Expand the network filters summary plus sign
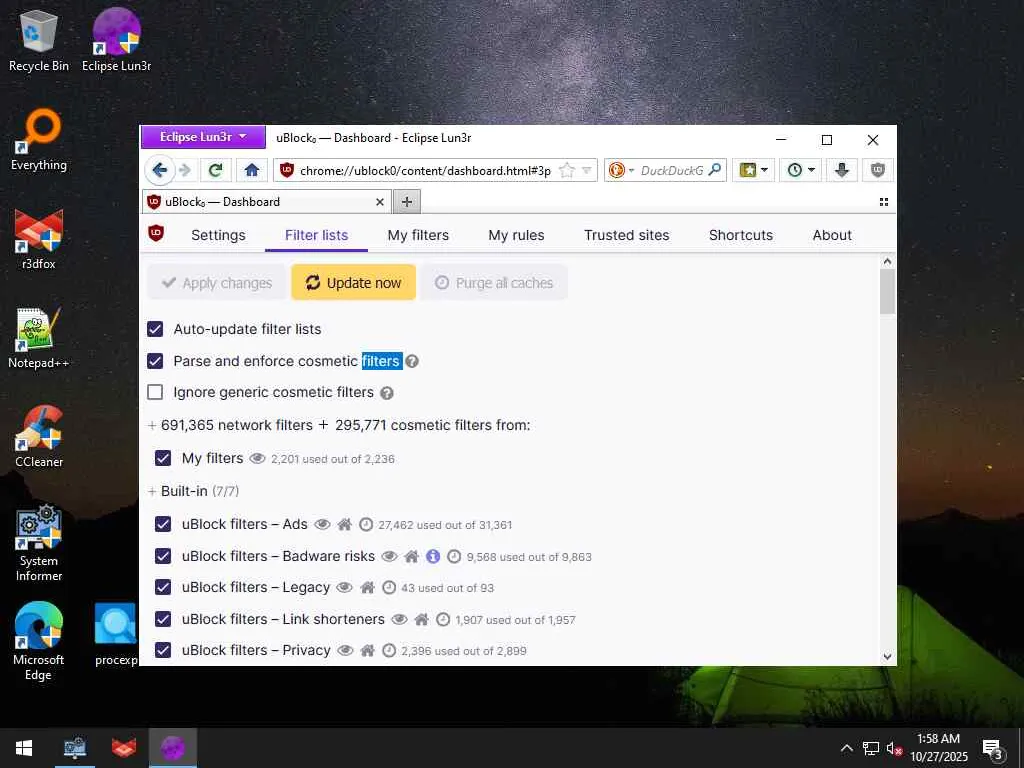This screenshot has height=768, width=1024. 152,425
